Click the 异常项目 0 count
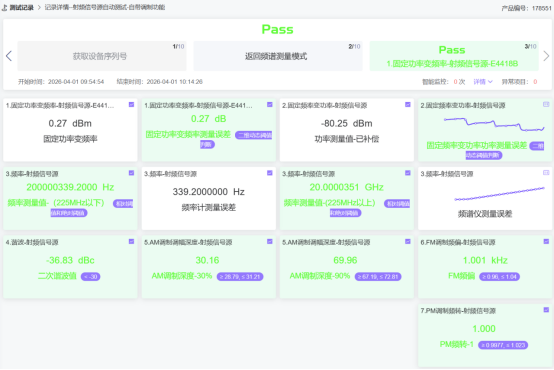 535,82
